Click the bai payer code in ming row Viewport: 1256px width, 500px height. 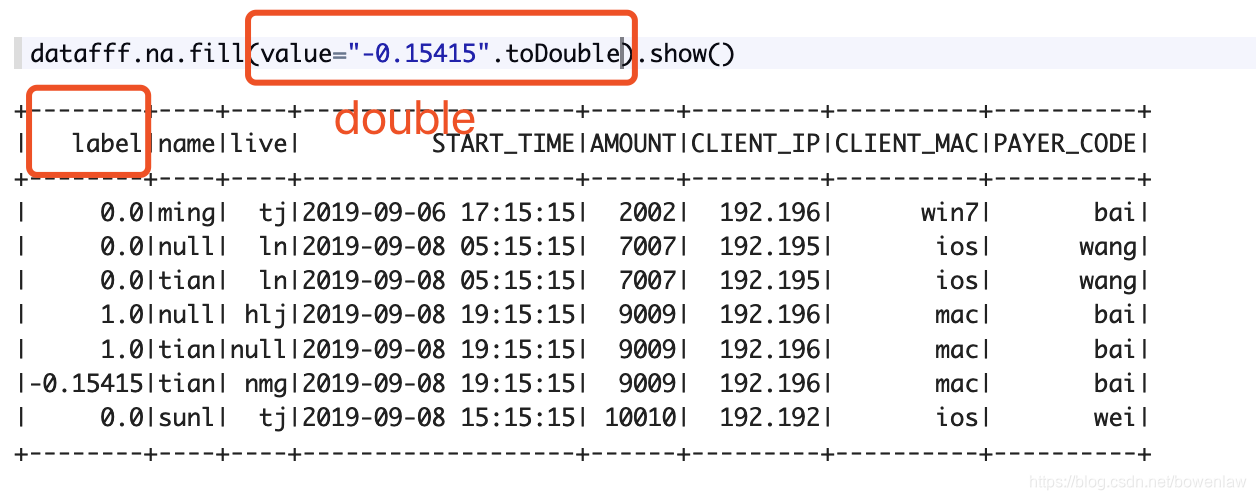pos(1116,212)
